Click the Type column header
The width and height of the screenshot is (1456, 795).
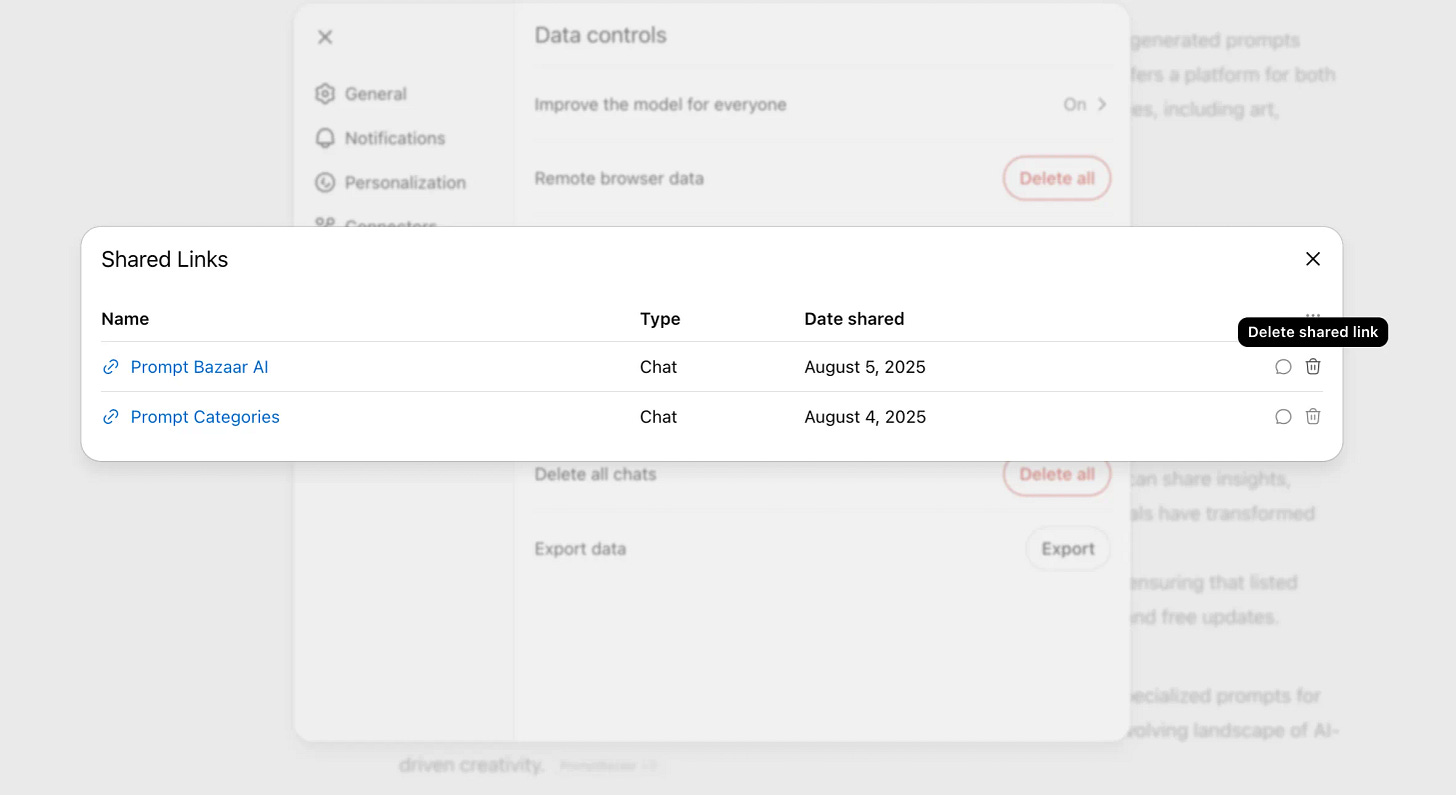(660, 319)
